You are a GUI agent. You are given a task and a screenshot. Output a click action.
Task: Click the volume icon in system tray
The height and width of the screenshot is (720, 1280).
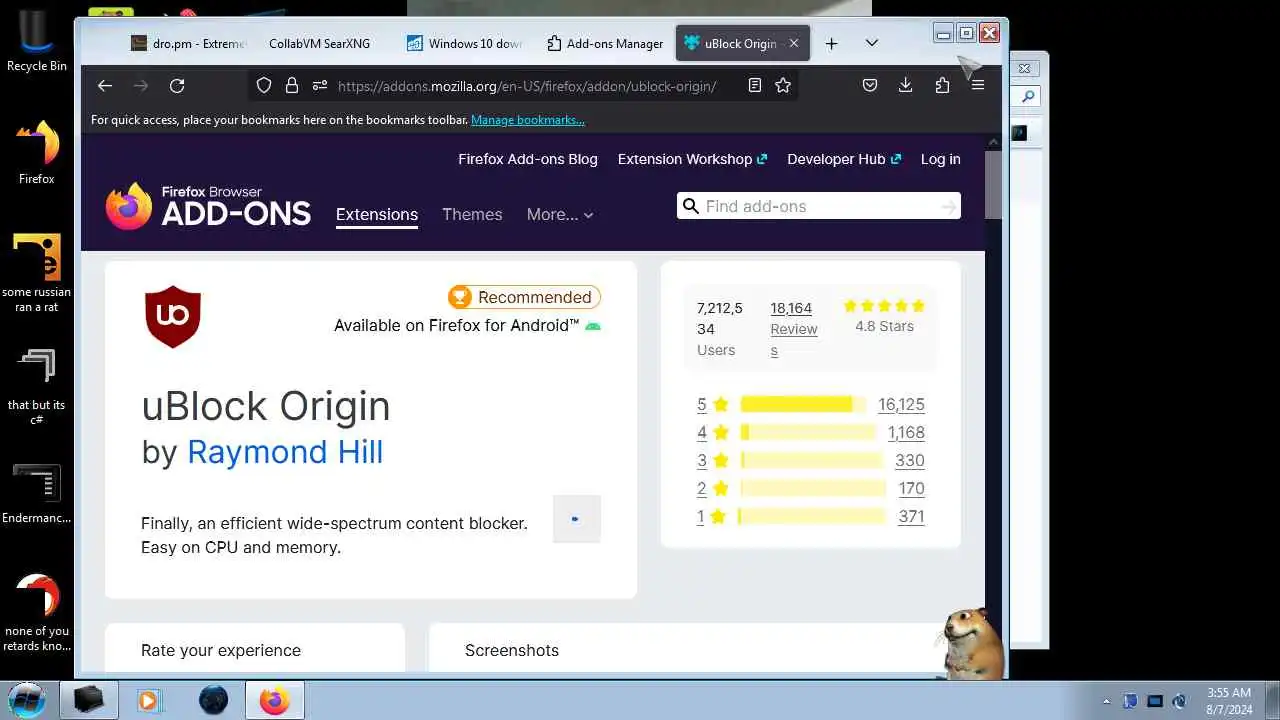(1179, 701)
